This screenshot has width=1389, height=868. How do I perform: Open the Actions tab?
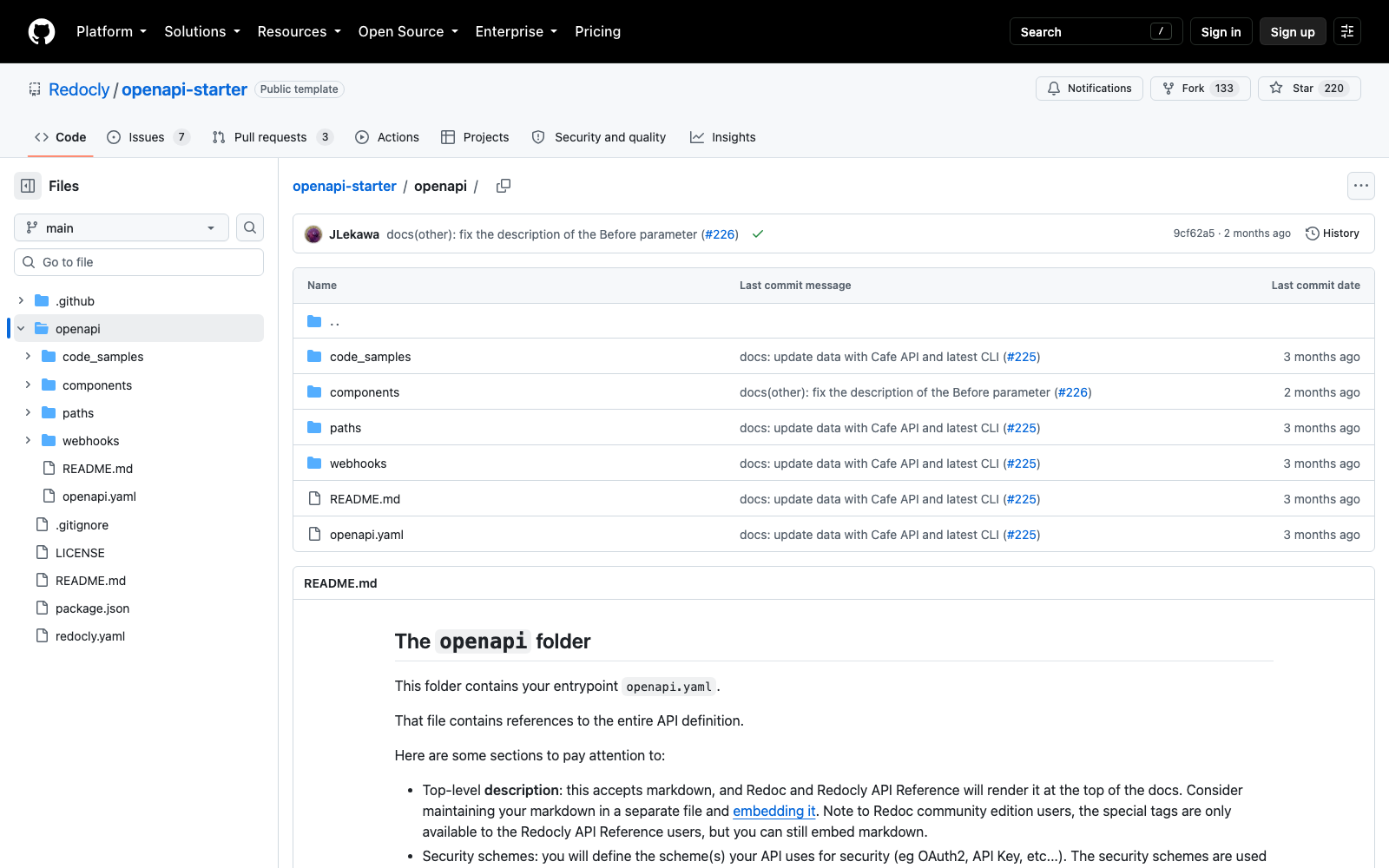pyautogui.click(x=387, y=137)
